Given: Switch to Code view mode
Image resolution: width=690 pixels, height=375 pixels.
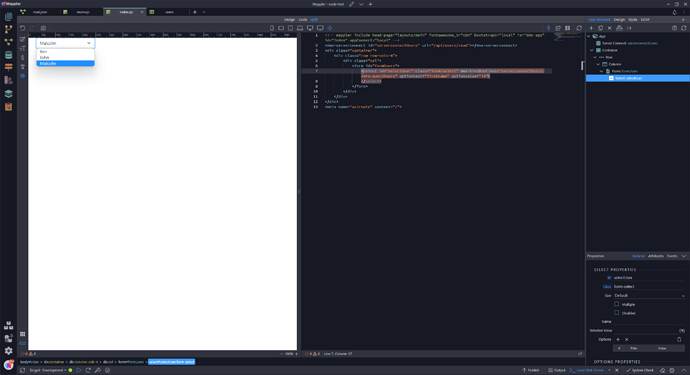Looking at the screenshot, I should [303, 19].
